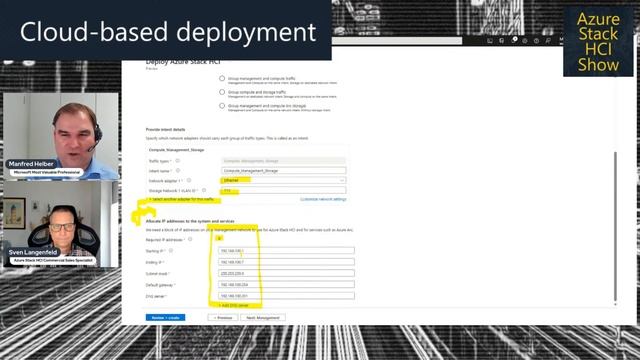Image resolution: width=640 pixels, height=360 pixels.
Task: Show info tooltip for Intent name
Action: coord(178,171)
